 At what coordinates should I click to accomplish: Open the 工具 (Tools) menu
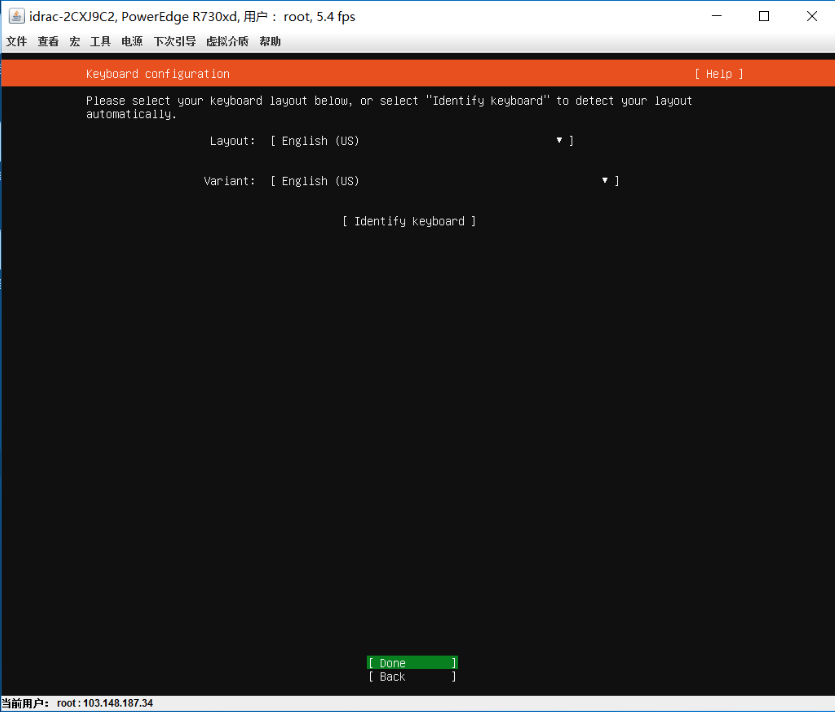coord(100,42)
